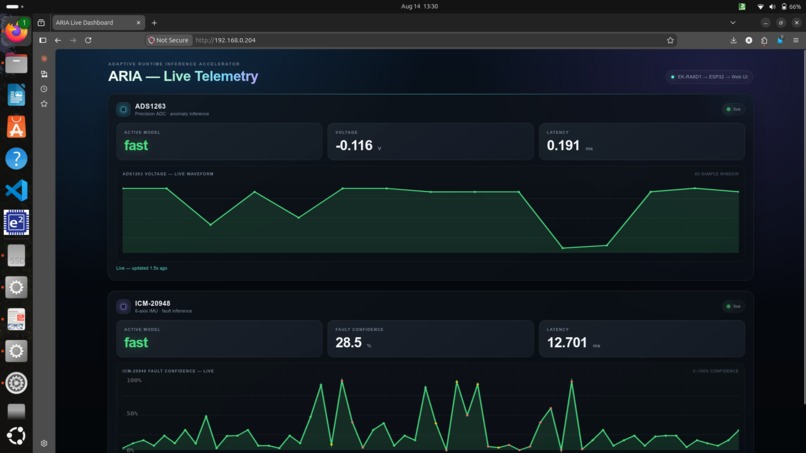Open the Files manager in dock

16,64
